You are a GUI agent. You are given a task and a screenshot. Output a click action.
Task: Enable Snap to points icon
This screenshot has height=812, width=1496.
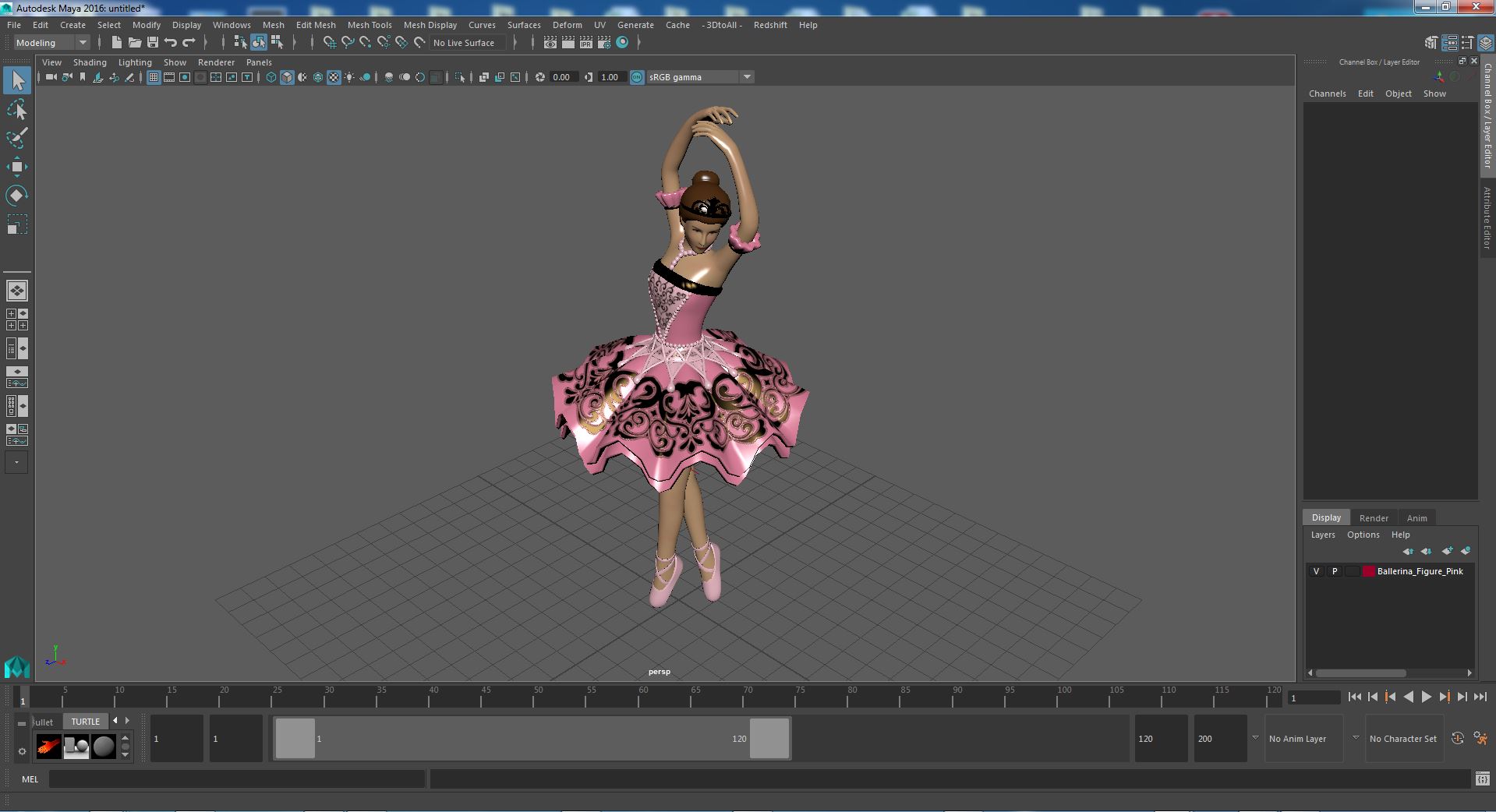(x=366, y=43)
